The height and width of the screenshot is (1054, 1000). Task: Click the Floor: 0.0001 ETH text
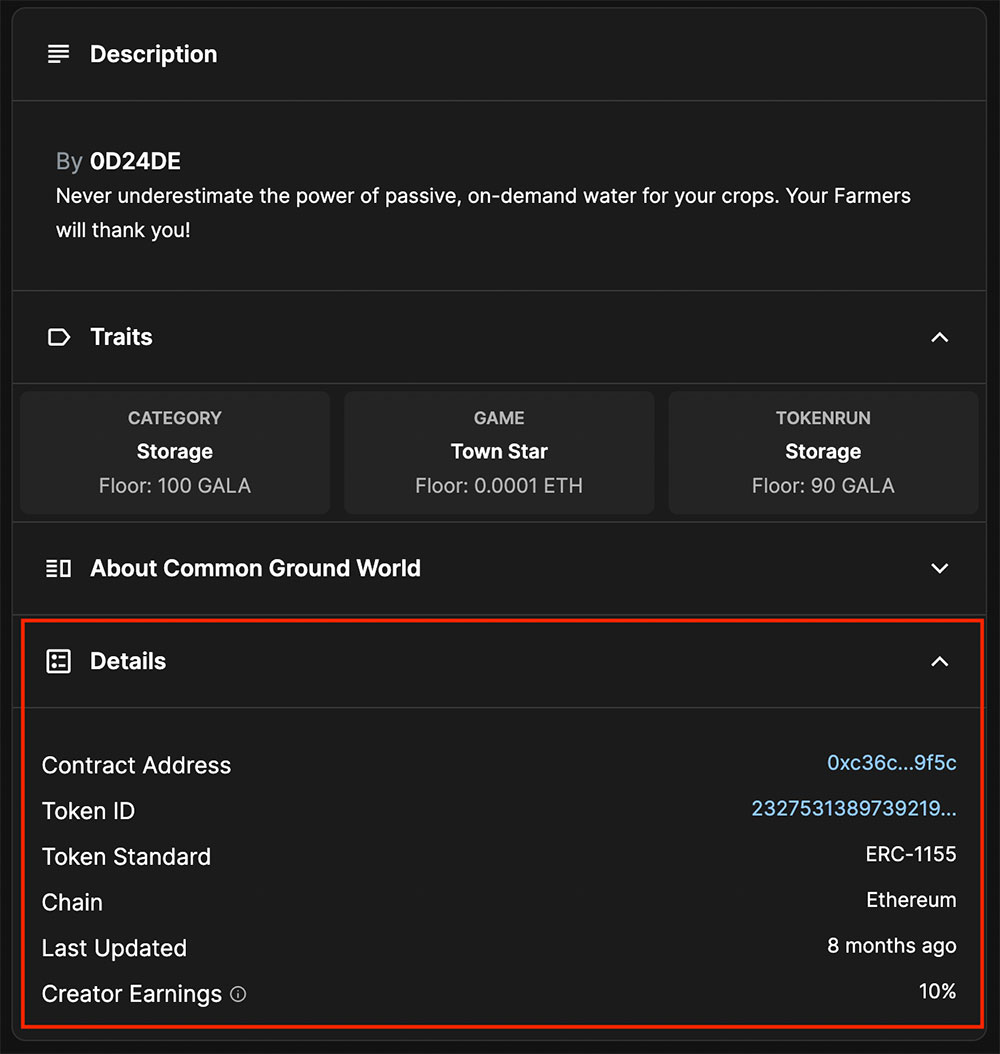tap(499, 486)
